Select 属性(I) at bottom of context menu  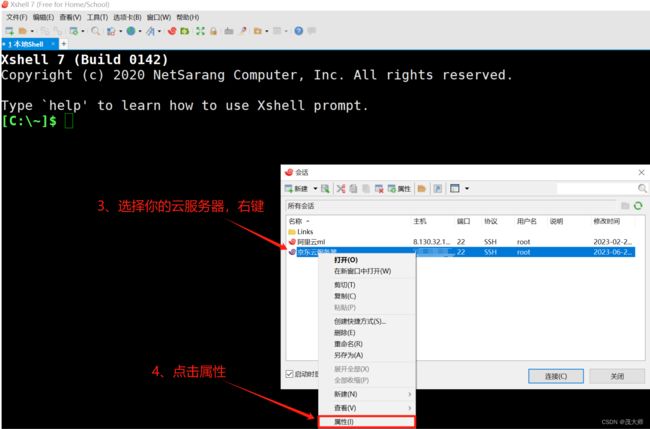[x=367, y=422]
